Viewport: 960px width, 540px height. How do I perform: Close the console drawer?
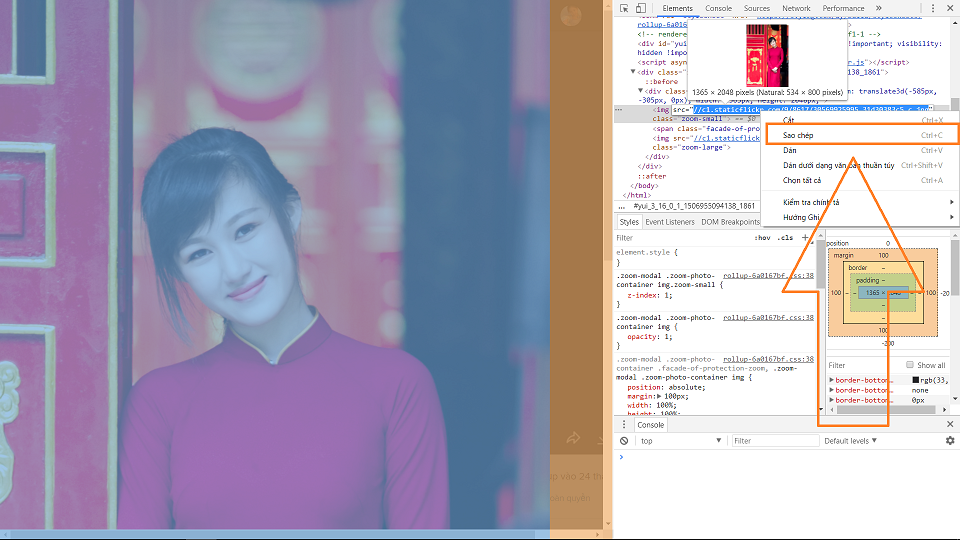(x=950, y=425)
